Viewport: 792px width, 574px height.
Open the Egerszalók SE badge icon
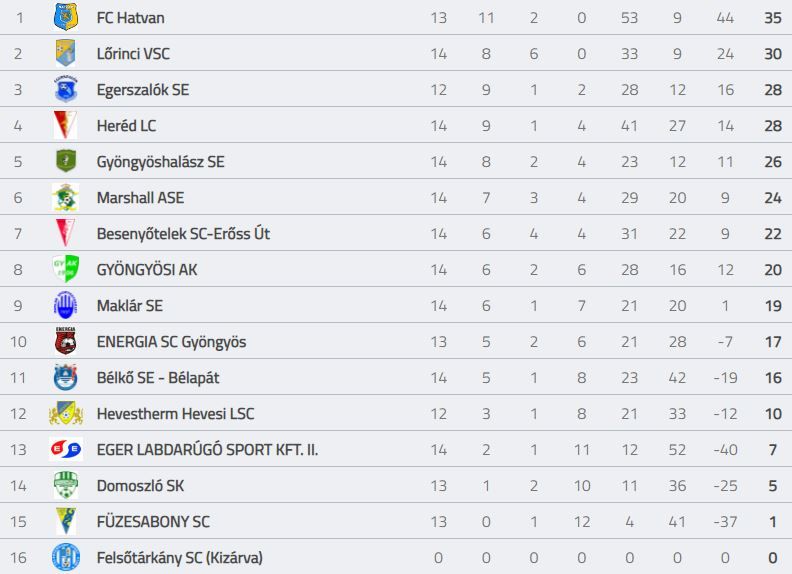(66, 89)
